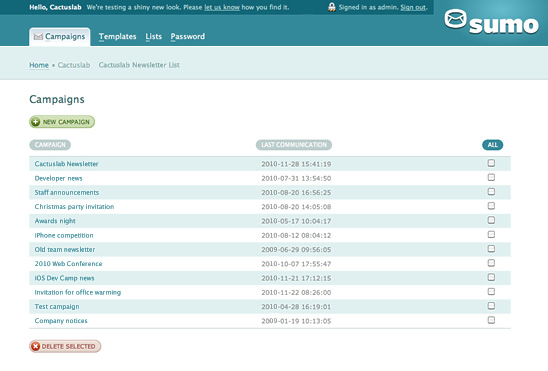
Task: Tick the Invitation for office warming checkbox
Action: pyautogui.click(x=491, y=292)
